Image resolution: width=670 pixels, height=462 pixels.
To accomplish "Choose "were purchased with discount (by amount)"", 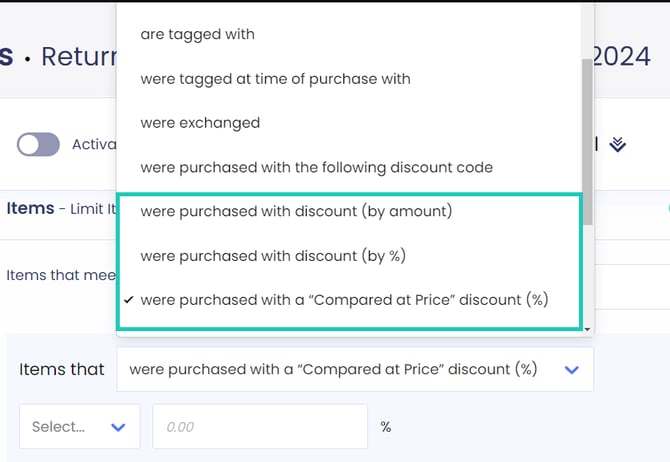I will [296, 211].
